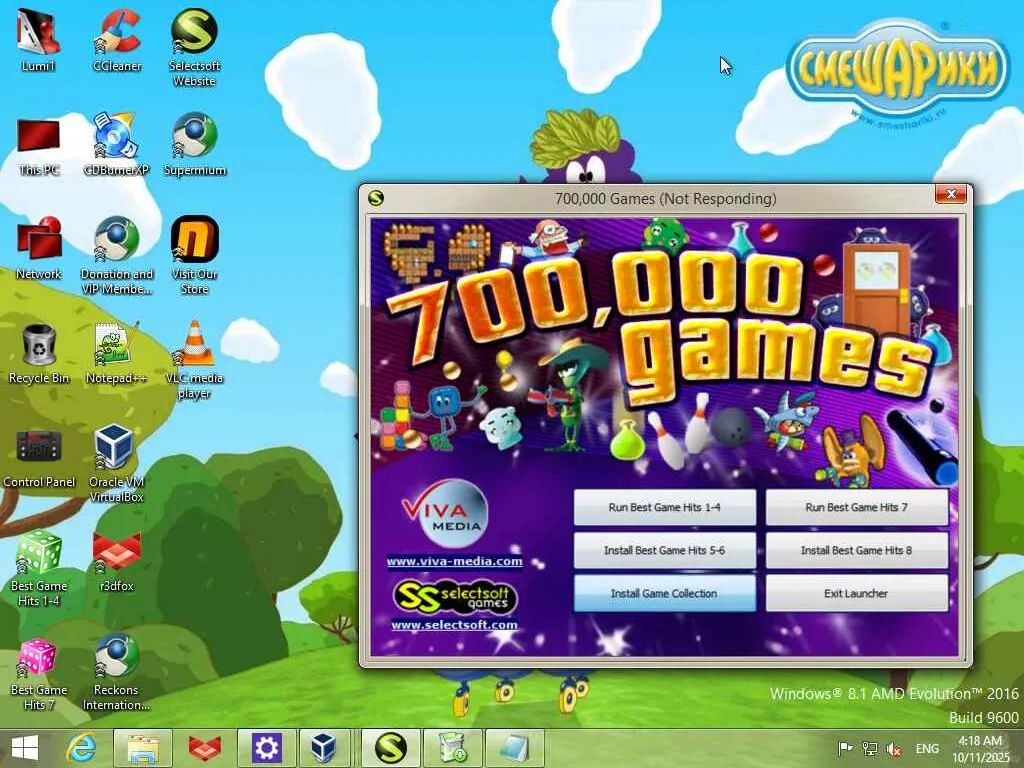Open the Windows Start button
The width and height of the screenshot is (1024, 768).
click(25, 748)
